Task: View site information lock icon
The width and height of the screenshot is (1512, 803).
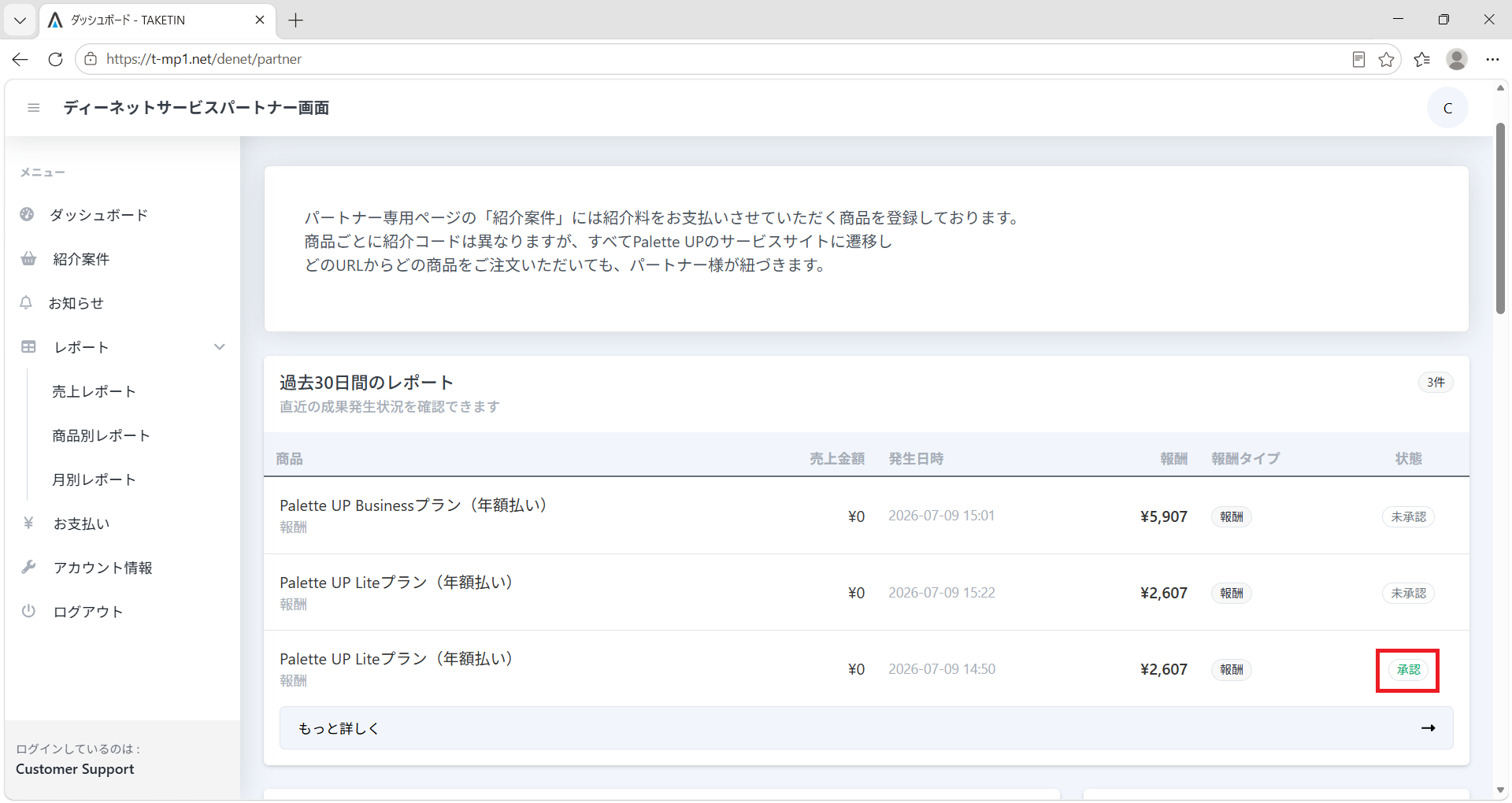Action: click(x=91, y=59)
